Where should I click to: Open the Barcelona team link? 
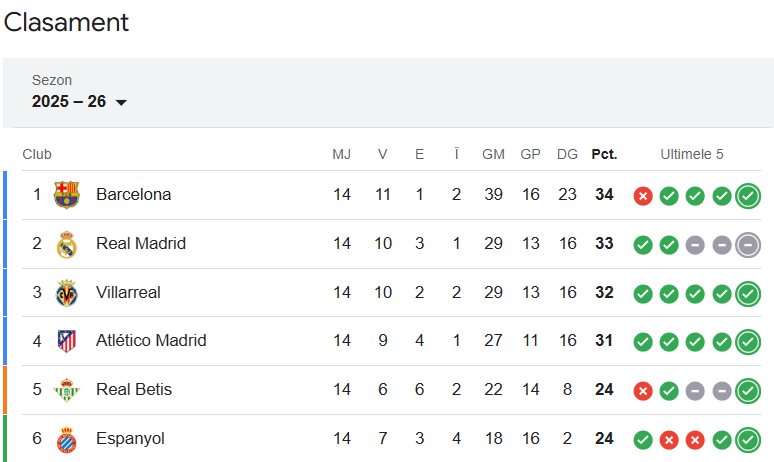pos(133,195)
